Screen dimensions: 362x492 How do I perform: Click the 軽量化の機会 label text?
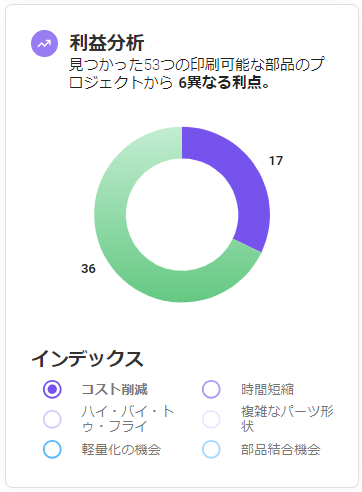click(x=121, y=449)
